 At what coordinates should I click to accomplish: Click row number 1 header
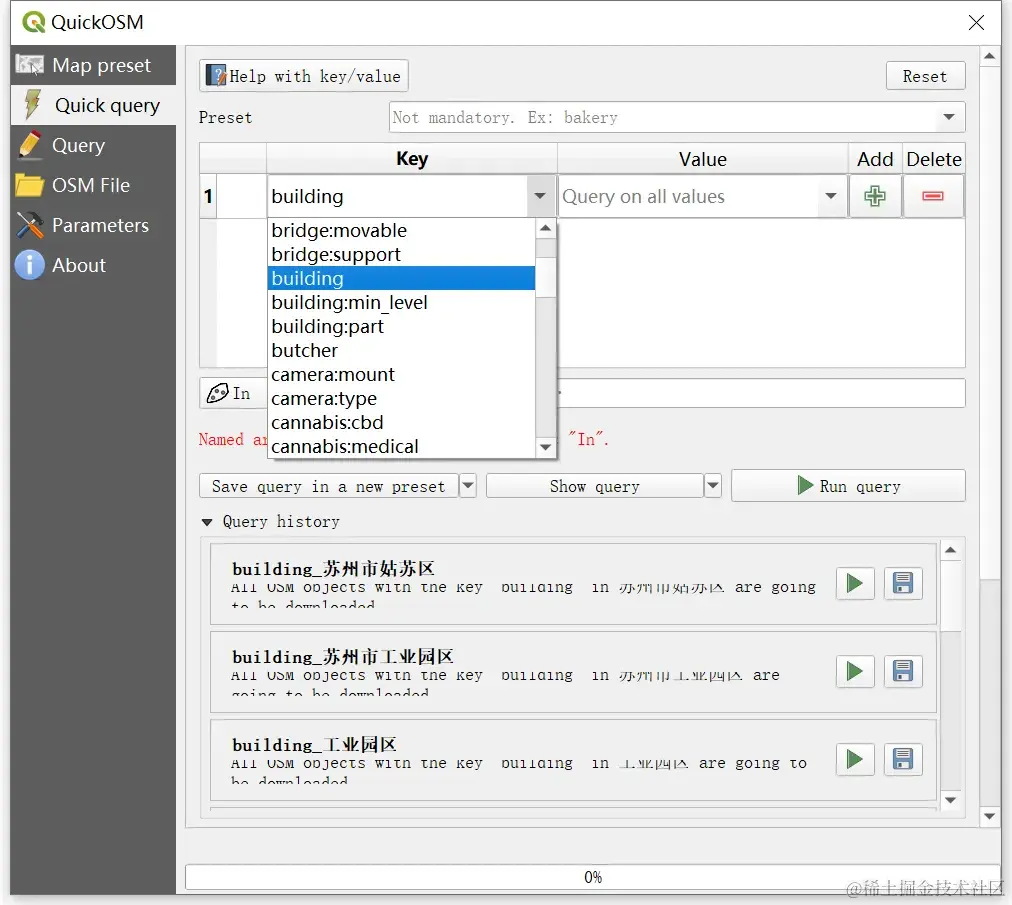click(x=208, y=196)
